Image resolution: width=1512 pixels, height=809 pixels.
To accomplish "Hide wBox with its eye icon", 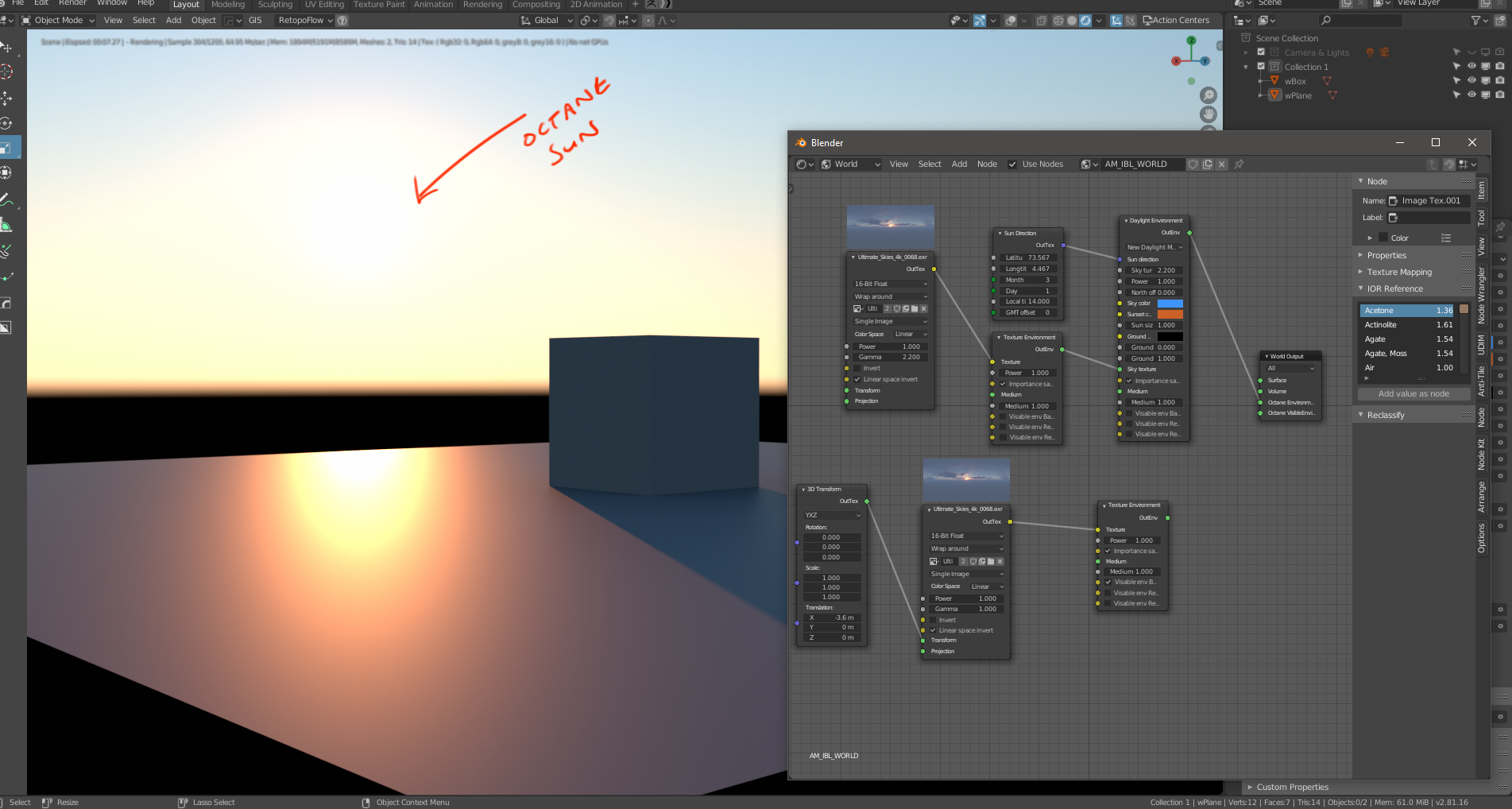I will click(1471, 81).
